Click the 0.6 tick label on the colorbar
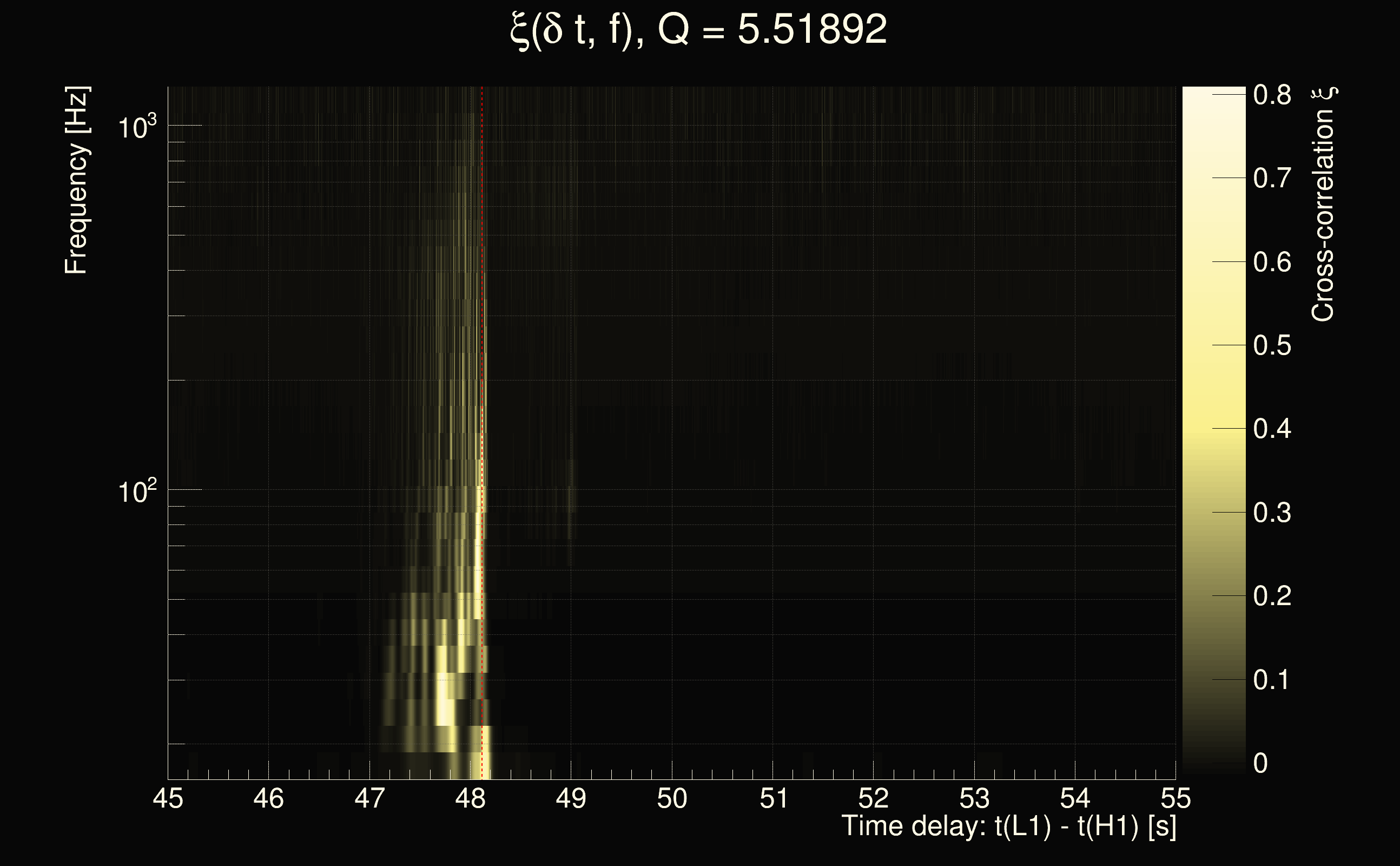The image size is (1400, 866). tap(1272, 263)
